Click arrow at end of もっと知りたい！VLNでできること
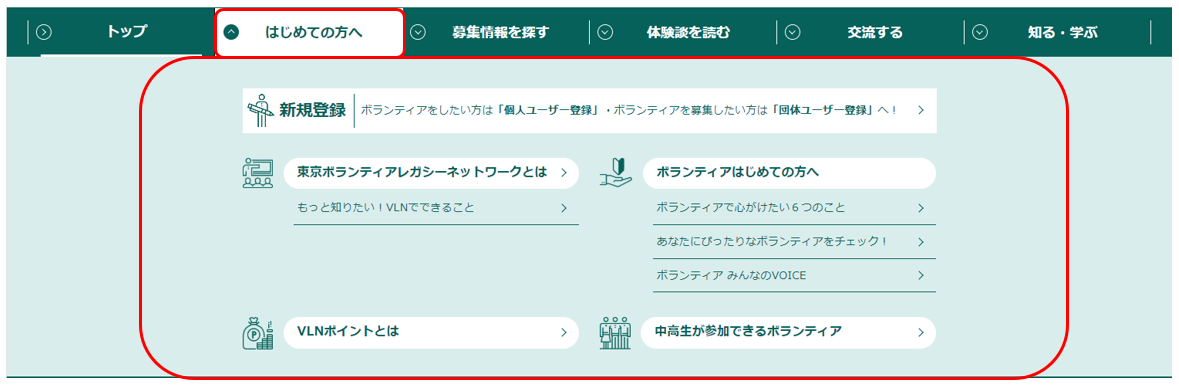1179x386 pixels. (x=563, y=208)
